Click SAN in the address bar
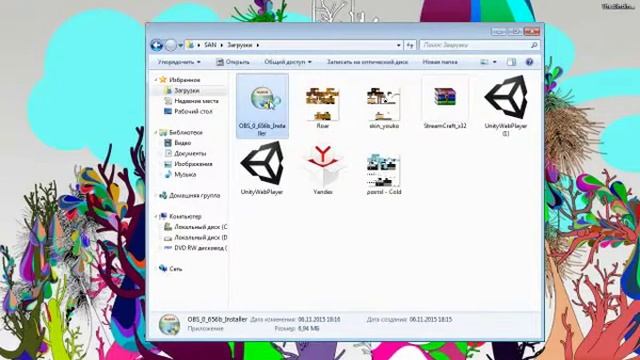 tap(210, 45)
